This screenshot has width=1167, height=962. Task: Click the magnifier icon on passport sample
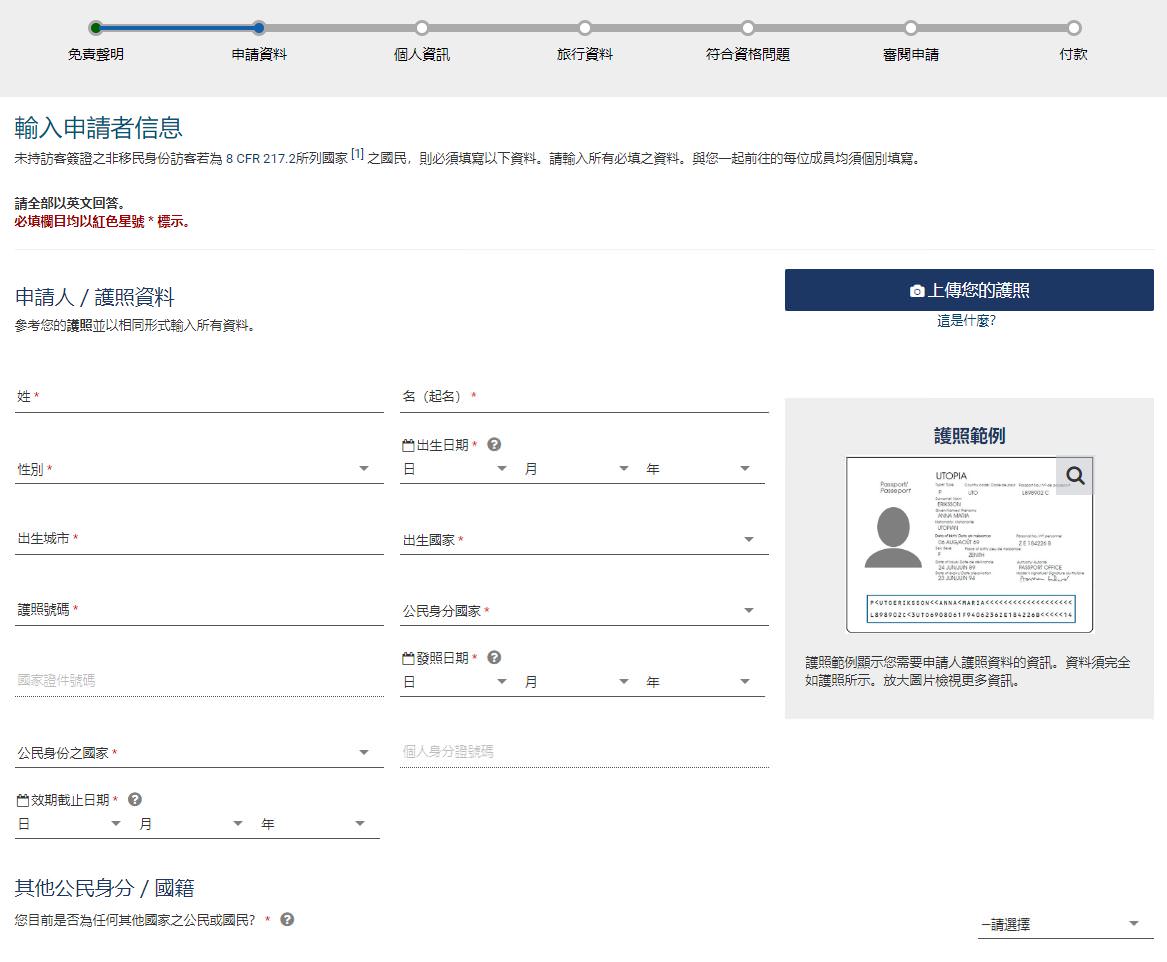tap(1075, 476)
